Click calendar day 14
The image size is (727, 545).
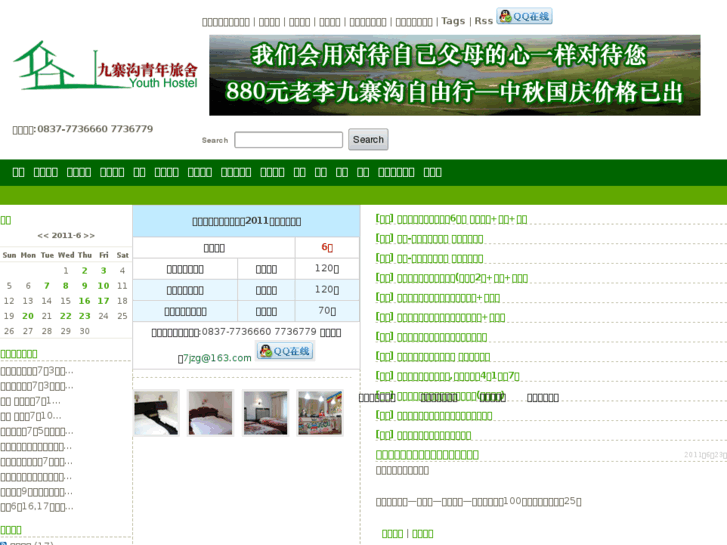click(47, 301)
